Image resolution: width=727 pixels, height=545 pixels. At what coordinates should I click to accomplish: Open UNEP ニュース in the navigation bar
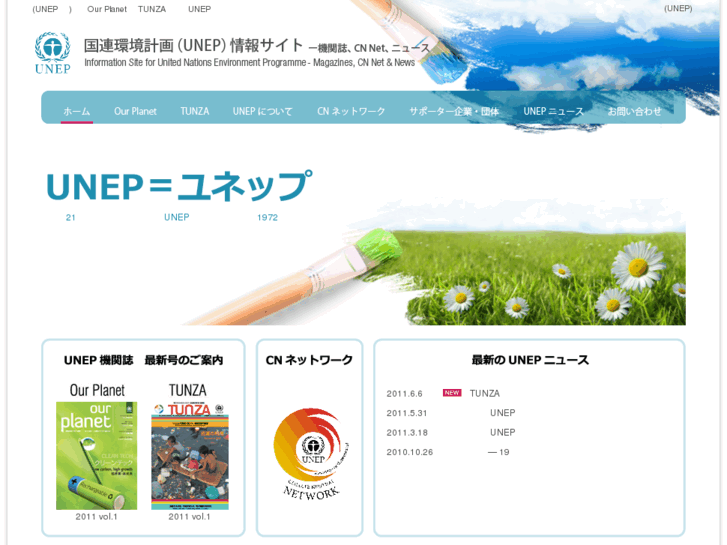[553, 111]
